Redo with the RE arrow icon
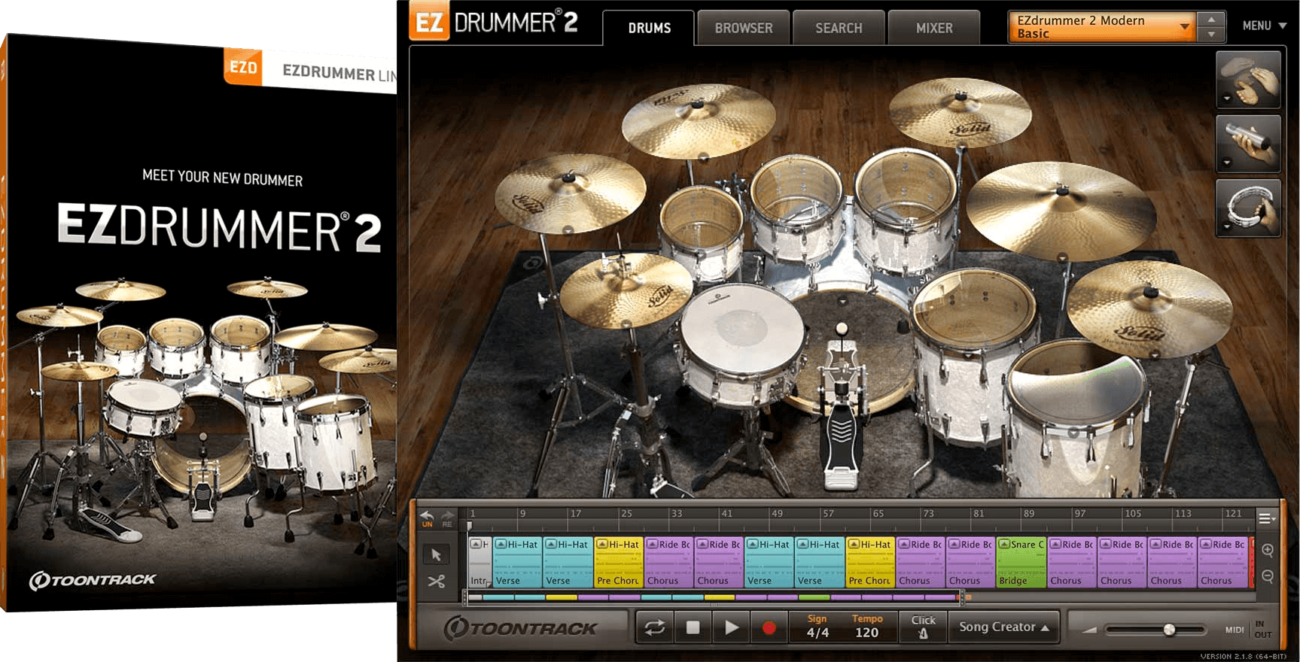Image resolution: width=1300 pixels, height=662 pixels. 447,517
